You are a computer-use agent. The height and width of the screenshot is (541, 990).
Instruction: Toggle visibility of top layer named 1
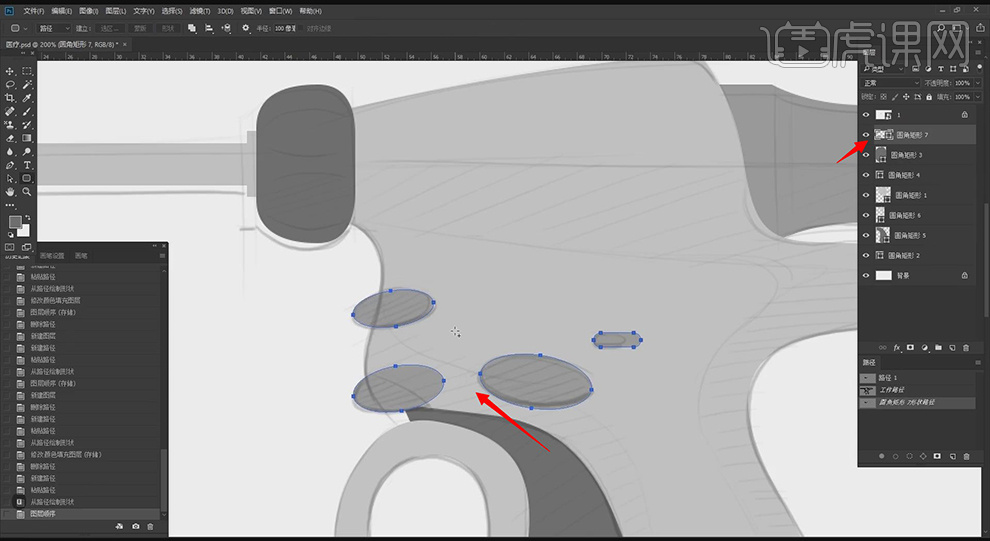coord(866,115)
